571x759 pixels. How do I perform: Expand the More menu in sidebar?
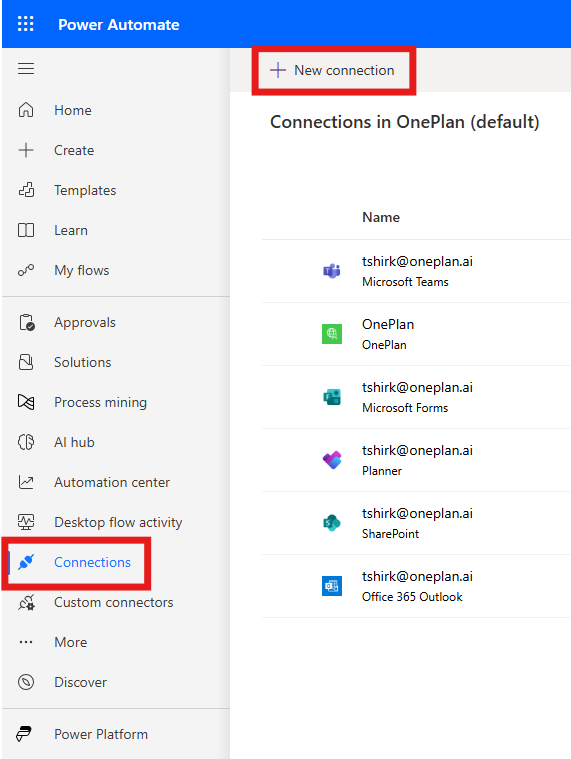click(x=70, y=642)
